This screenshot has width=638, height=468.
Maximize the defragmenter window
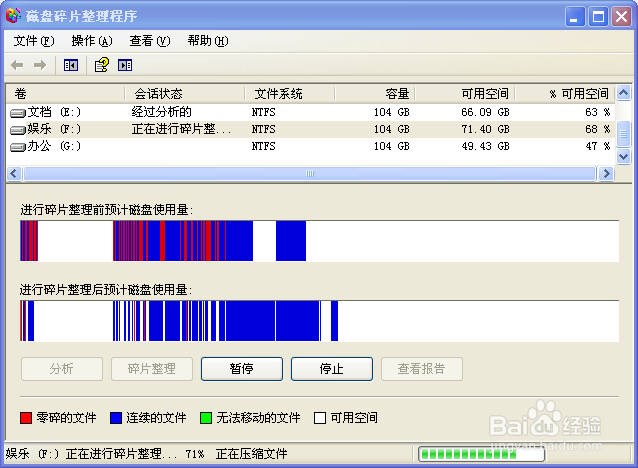598,17
